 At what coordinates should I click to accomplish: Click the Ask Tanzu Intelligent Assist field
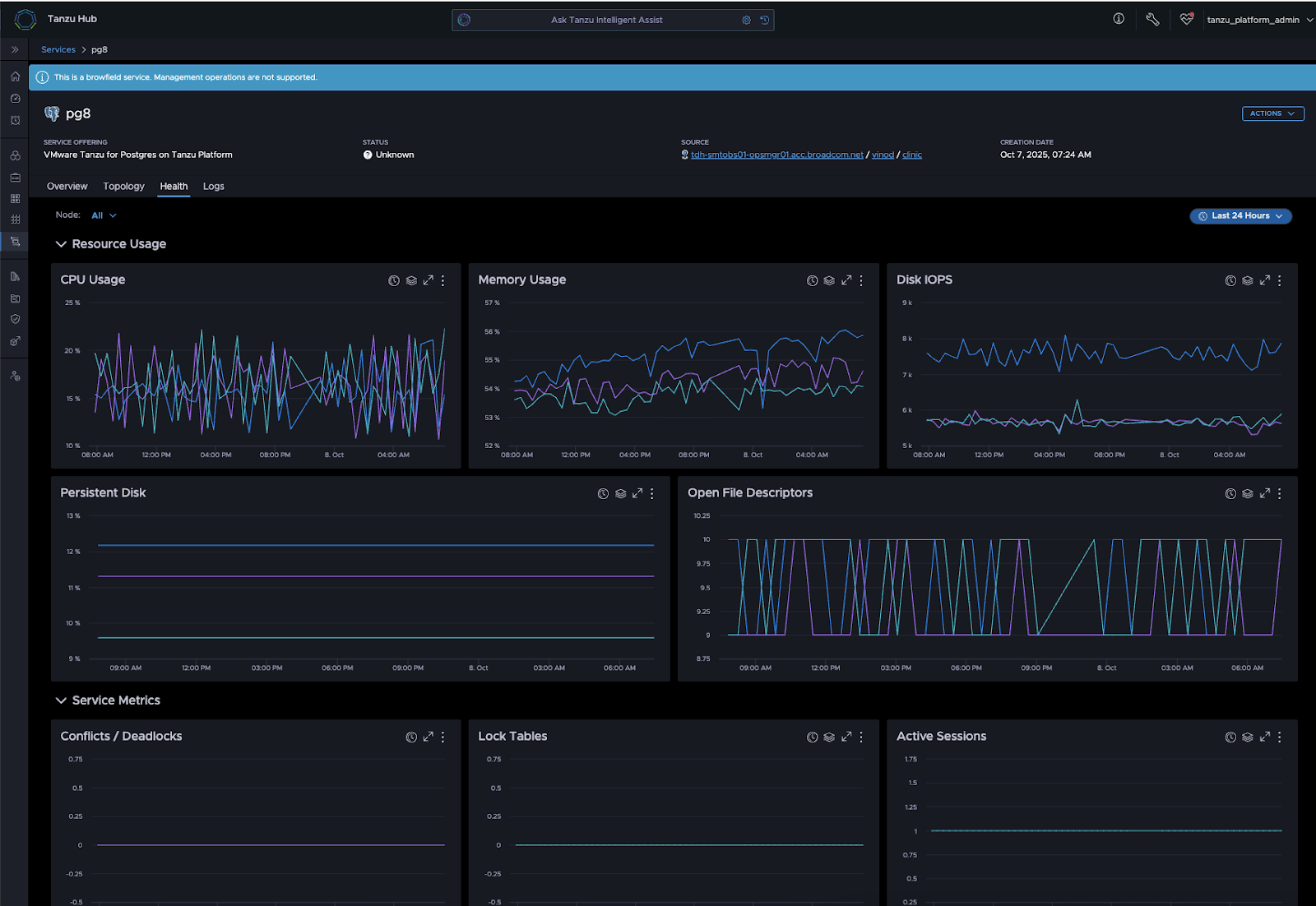tap(606, 20)
